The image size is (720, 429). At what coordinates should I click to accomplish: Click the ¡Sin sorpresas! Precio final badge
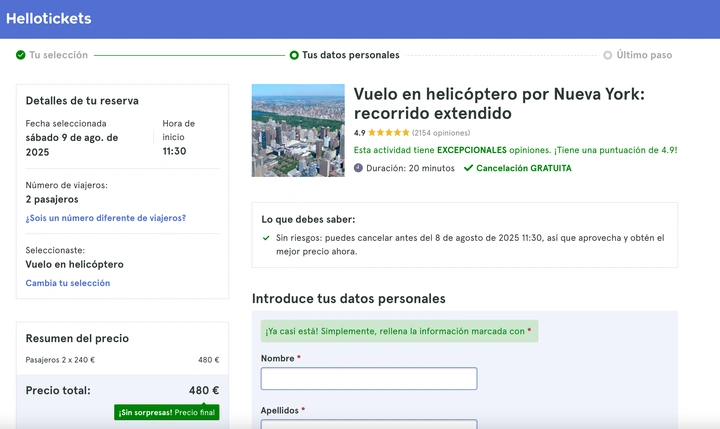coord(166,412)
